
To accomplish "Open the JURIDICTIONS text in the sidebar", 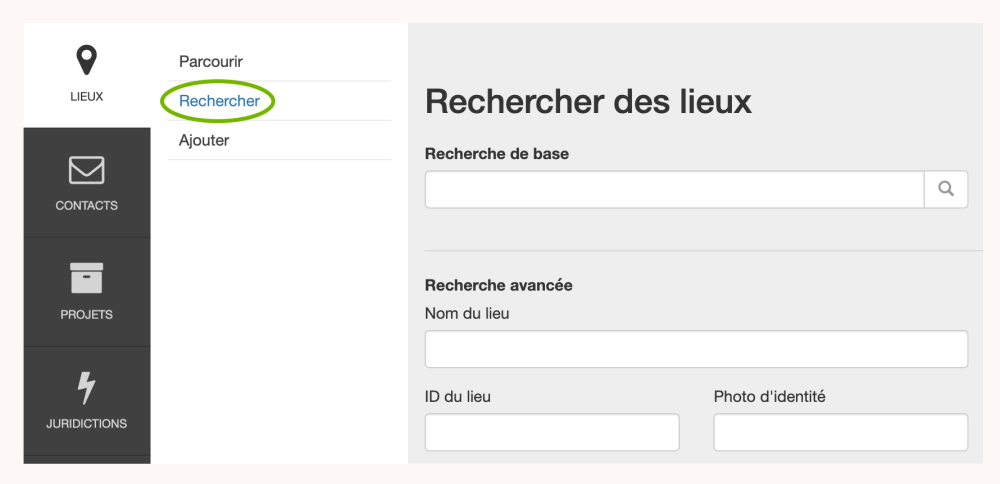I will pyautogui.click(x=87, y=424).
